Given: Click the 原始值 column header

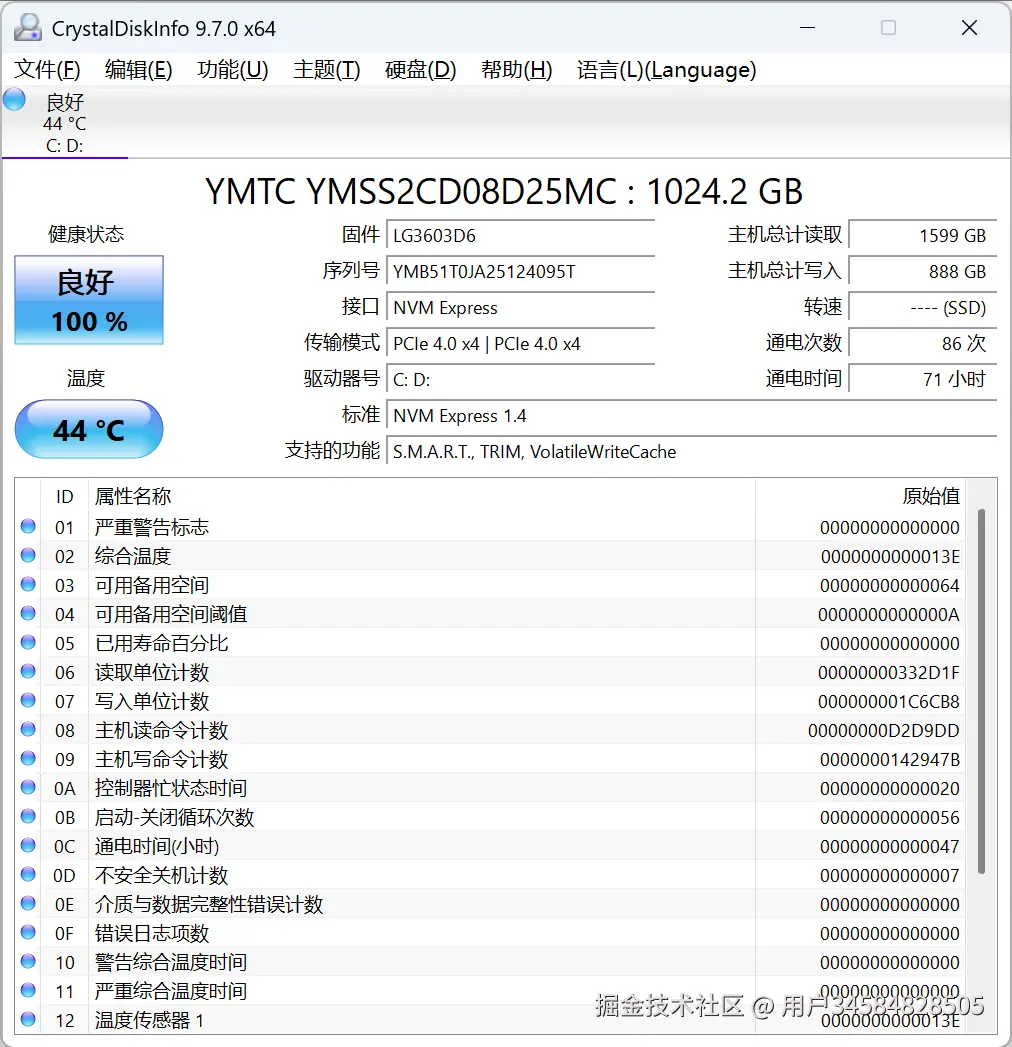Looking at the screenshot, I should coord(860,497).
